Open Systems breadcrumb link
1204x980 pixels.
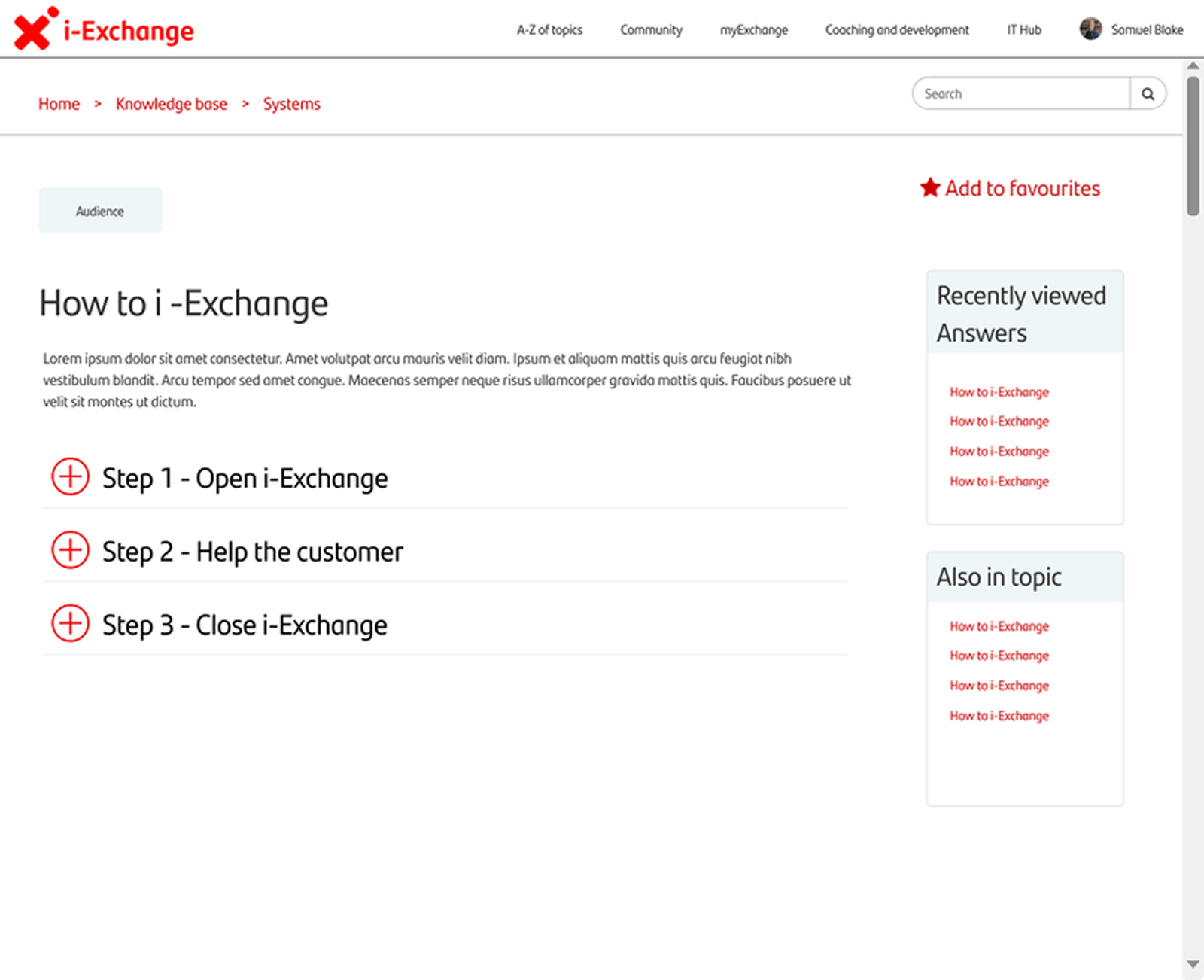pos(291,104)
